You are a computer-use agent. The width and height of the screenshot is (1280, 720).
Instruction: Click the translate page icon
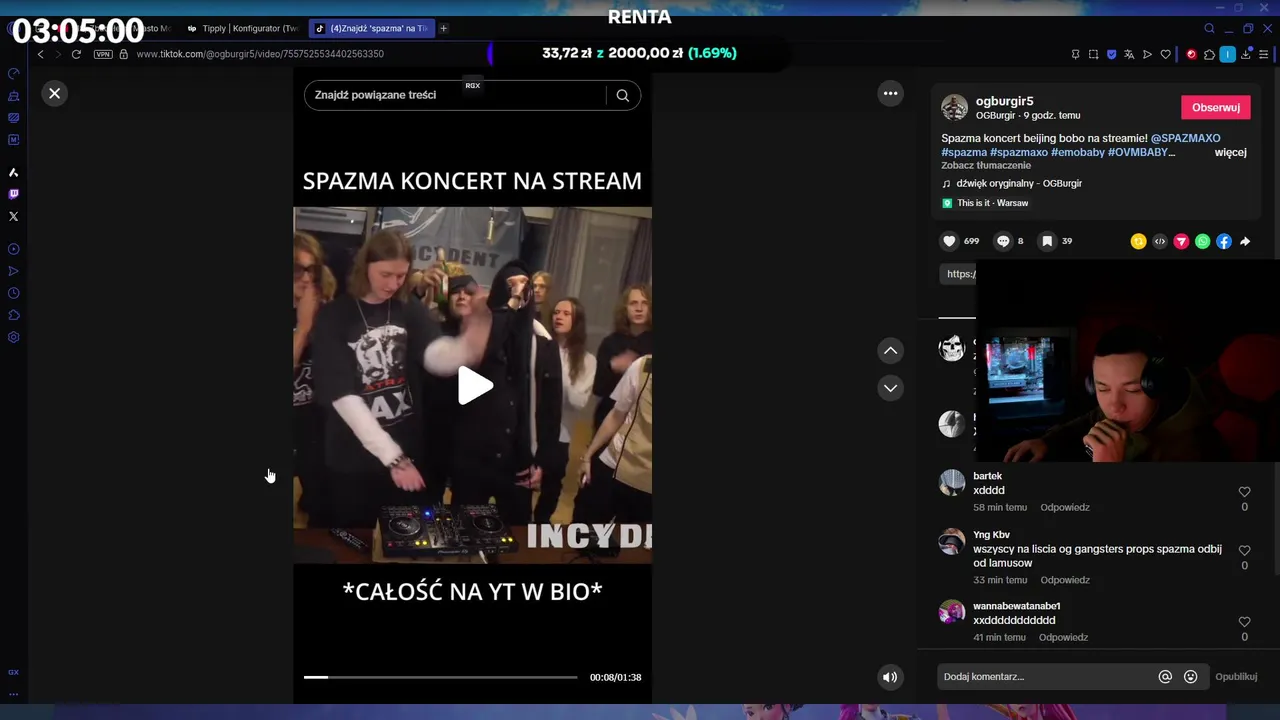[x=1129, y=54]
